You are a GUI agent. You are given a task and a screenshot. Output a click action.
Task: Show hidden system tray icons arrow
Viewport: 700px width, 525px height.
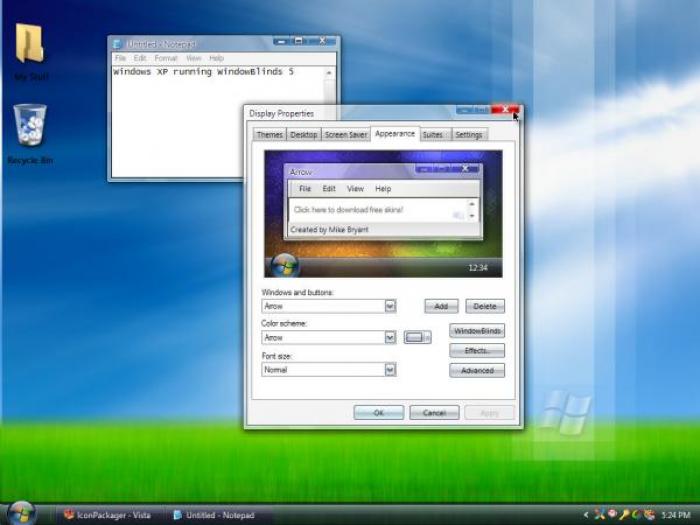pos(588,515)
